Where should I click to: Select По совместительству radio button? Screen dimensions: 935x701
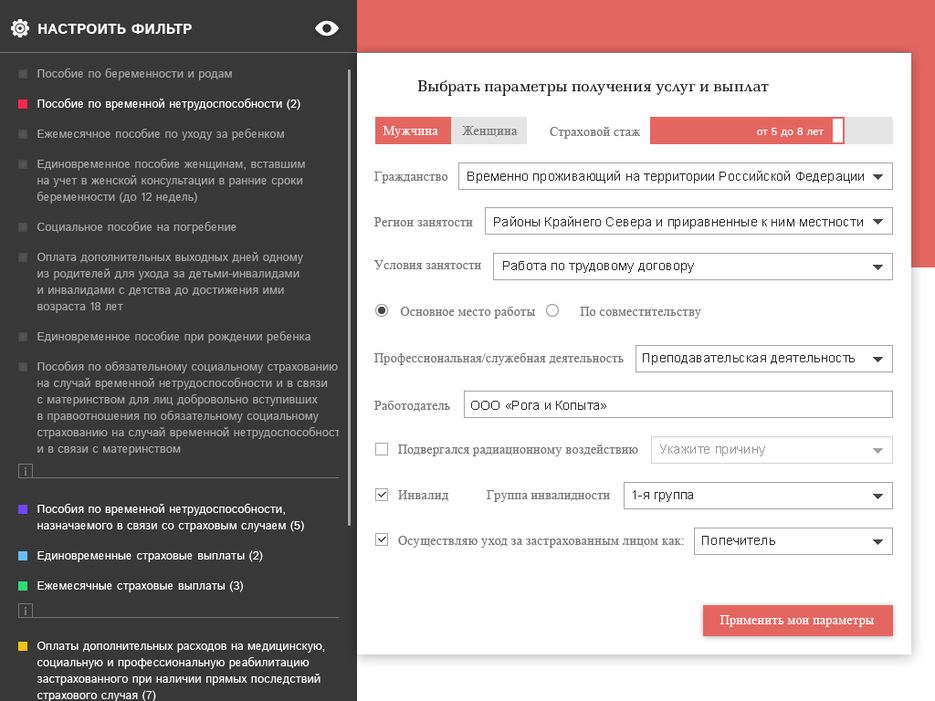[553, 311]
